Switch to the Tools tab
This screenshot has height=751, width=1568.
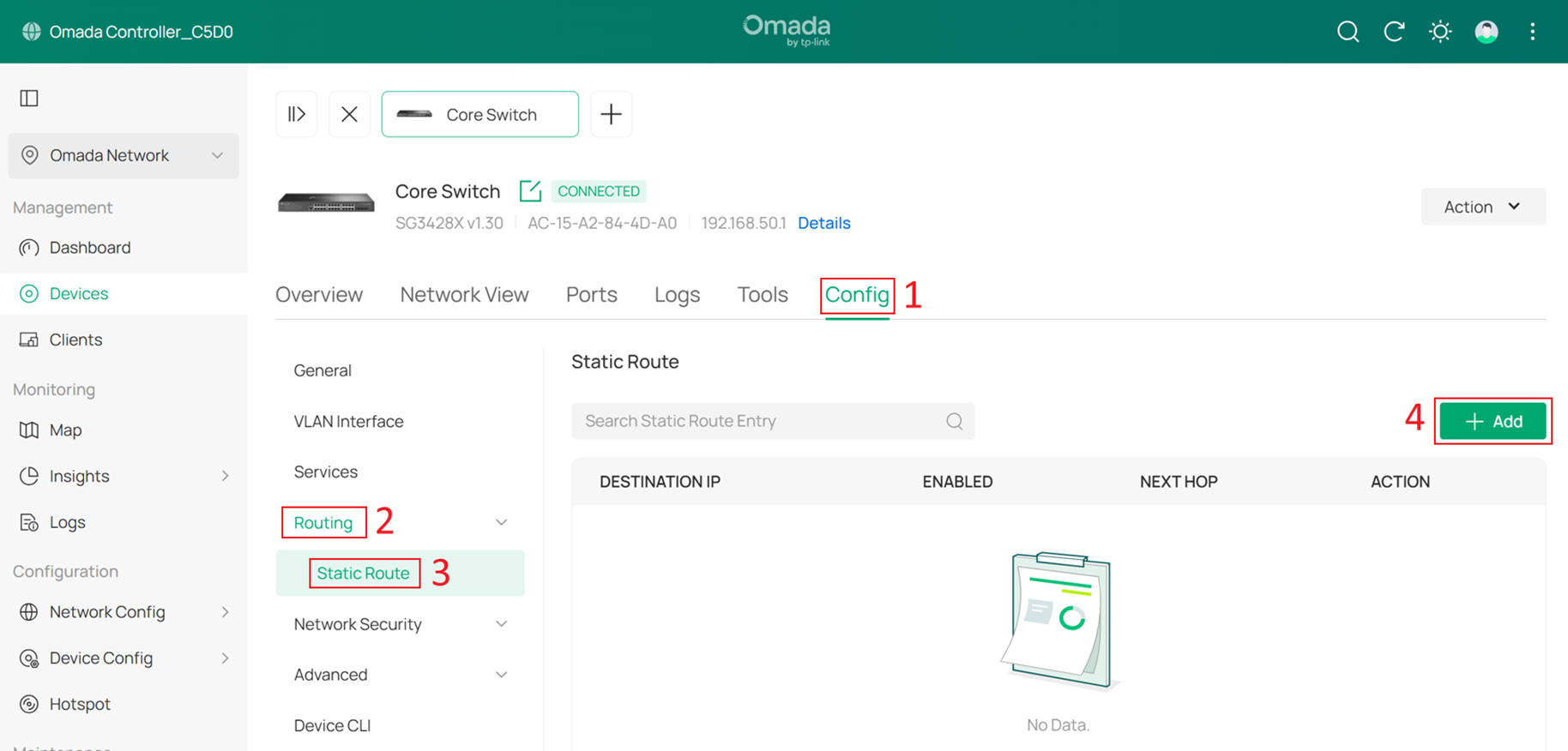click(763, 295)
